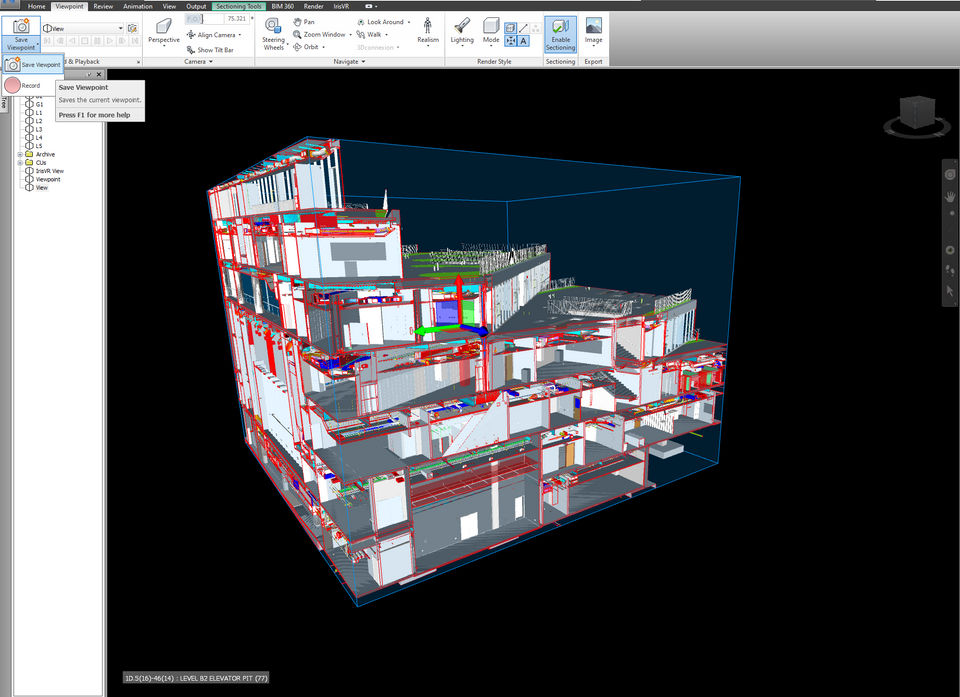Expand the Save Viewpoint dropdown arrow

37,44
